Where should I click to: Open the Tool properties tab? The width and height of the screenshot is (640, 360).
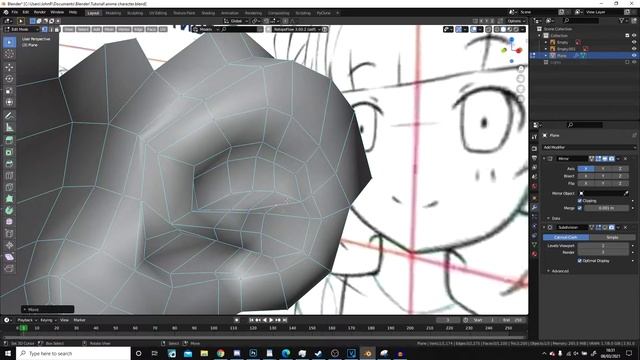[x=534, y=138]
